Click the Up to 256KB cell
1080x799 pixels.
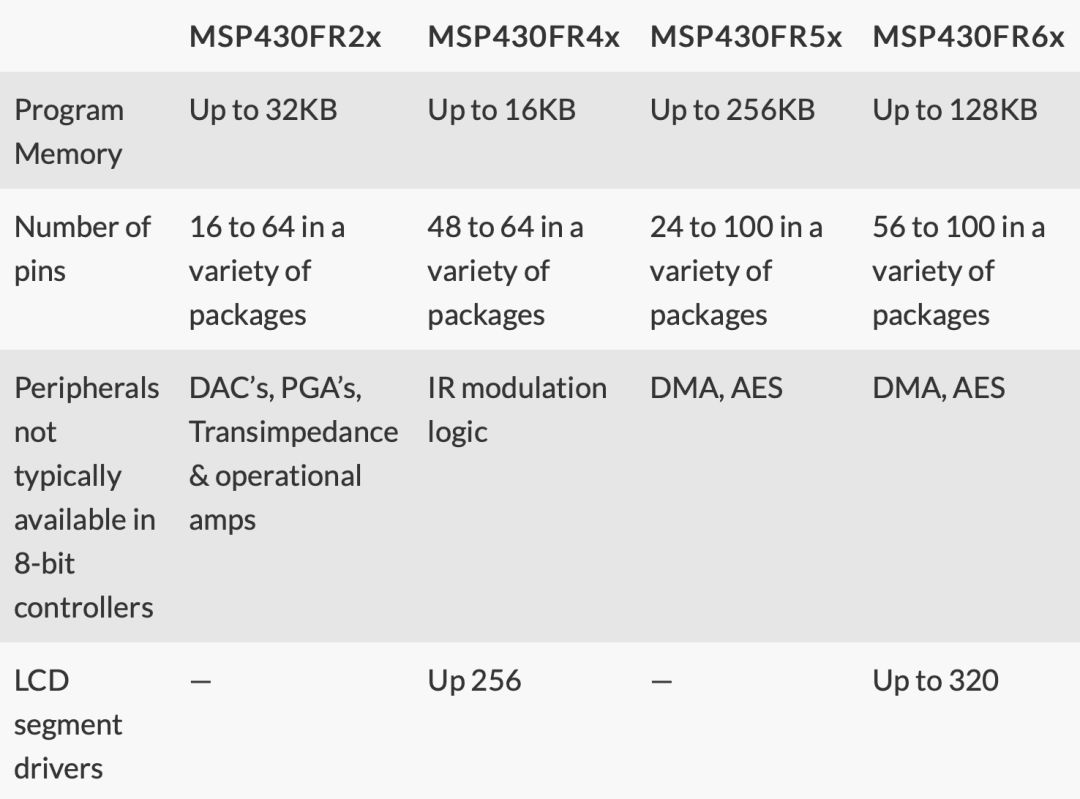[732, 110]
